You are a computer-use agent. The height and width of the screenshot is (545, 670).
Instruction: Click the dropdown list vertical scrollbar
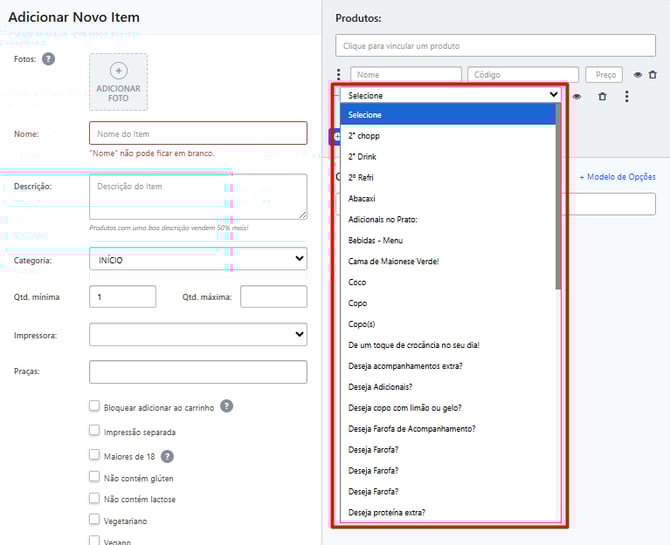click(x=558, y=200)
